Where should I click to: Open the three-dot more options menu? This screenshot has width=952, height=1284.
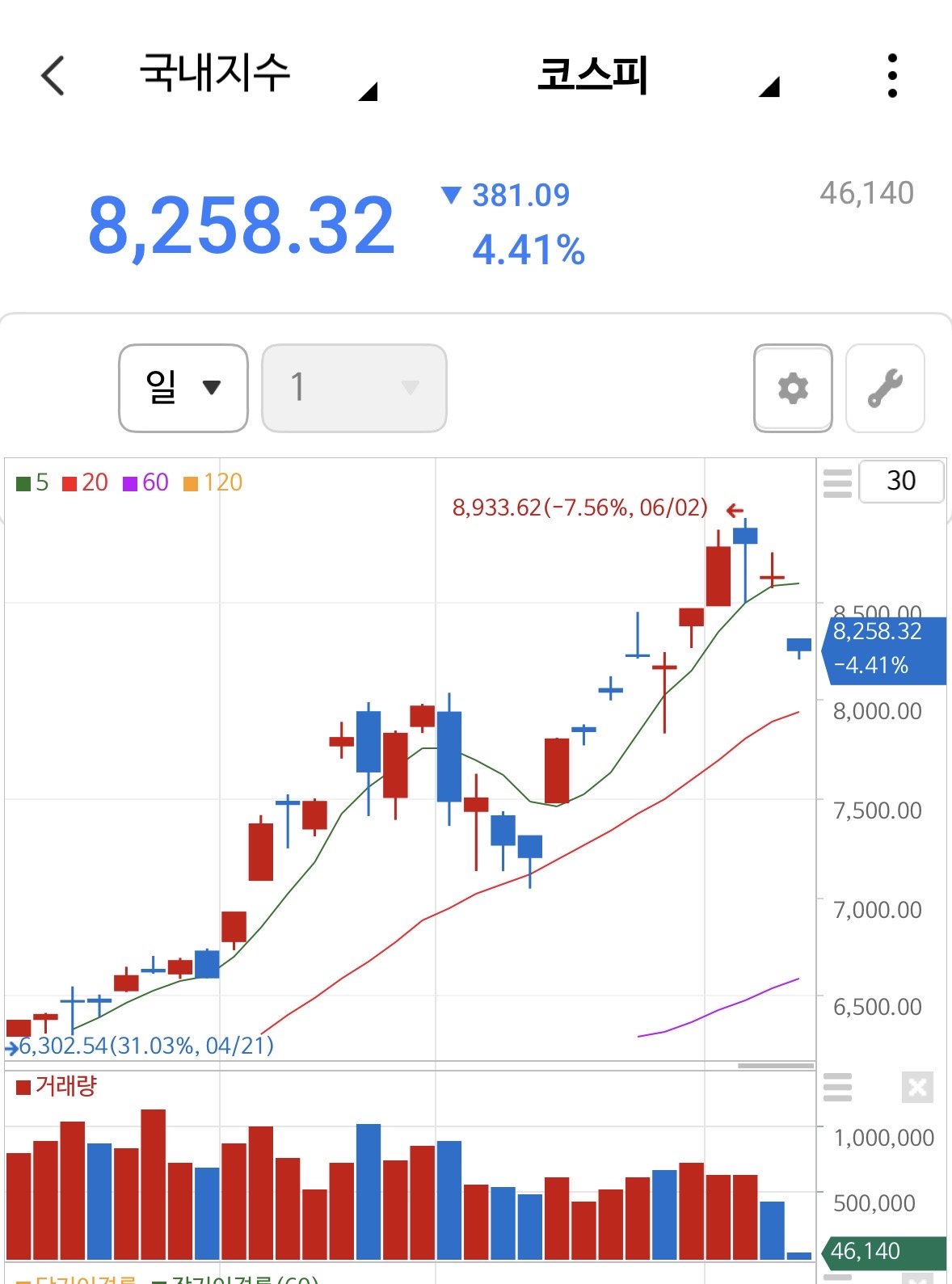892,76
